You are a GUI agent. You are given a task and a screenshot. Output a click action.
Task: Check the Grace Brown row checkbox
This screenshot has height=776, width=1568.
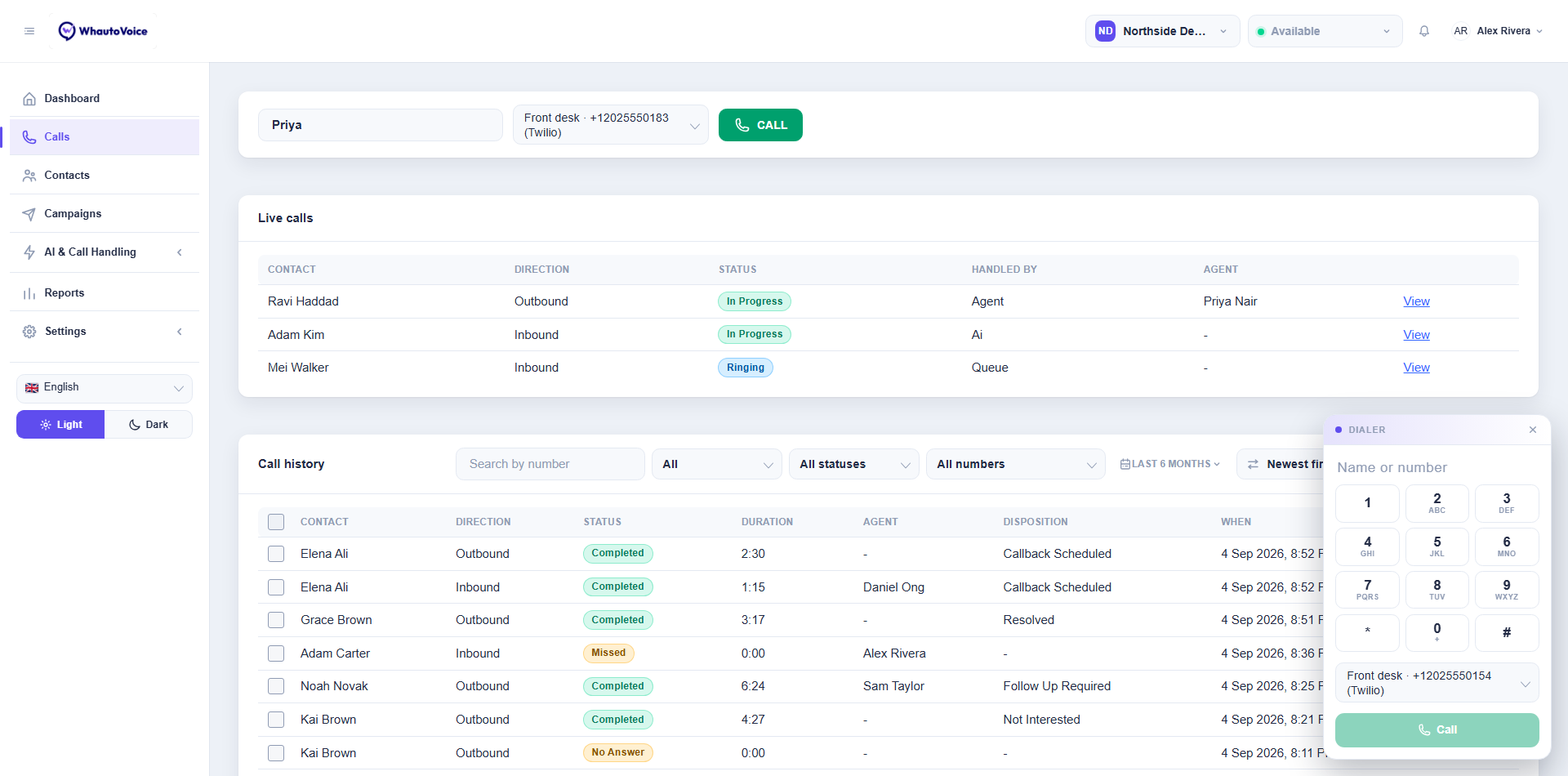tap(276, 620)
